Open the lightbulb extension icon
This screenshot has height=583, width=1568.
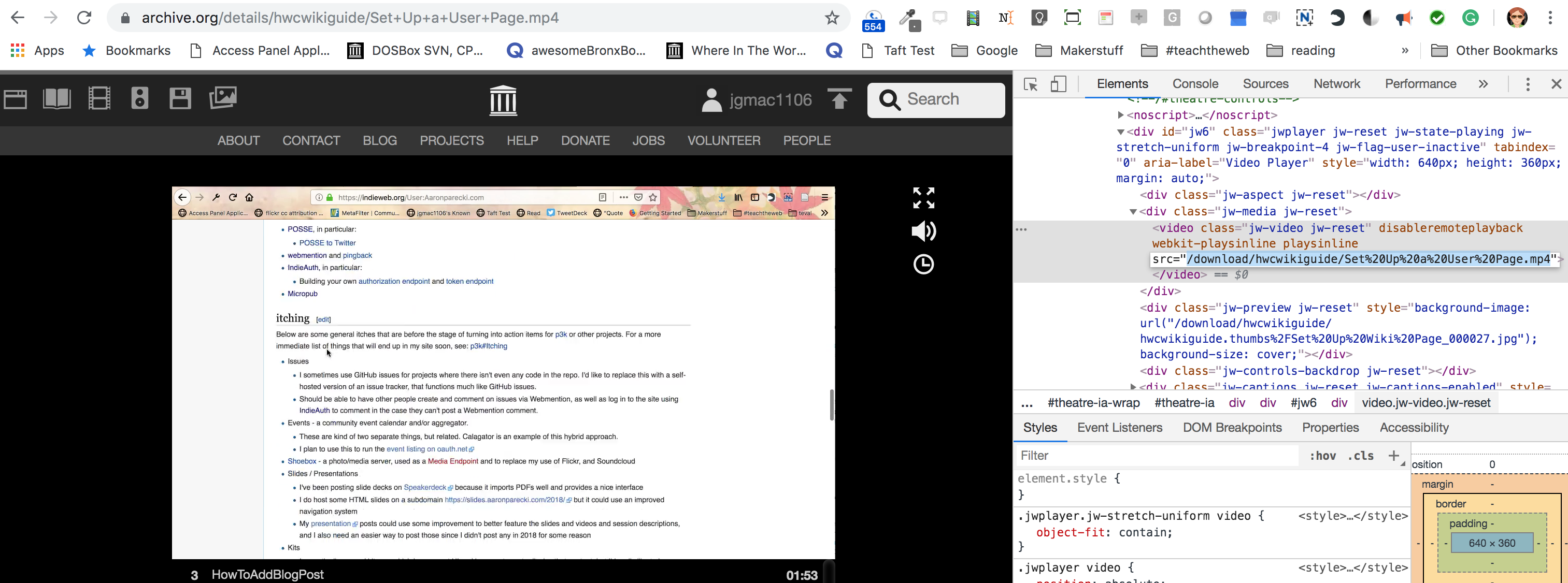click(x=1039, y=18)
